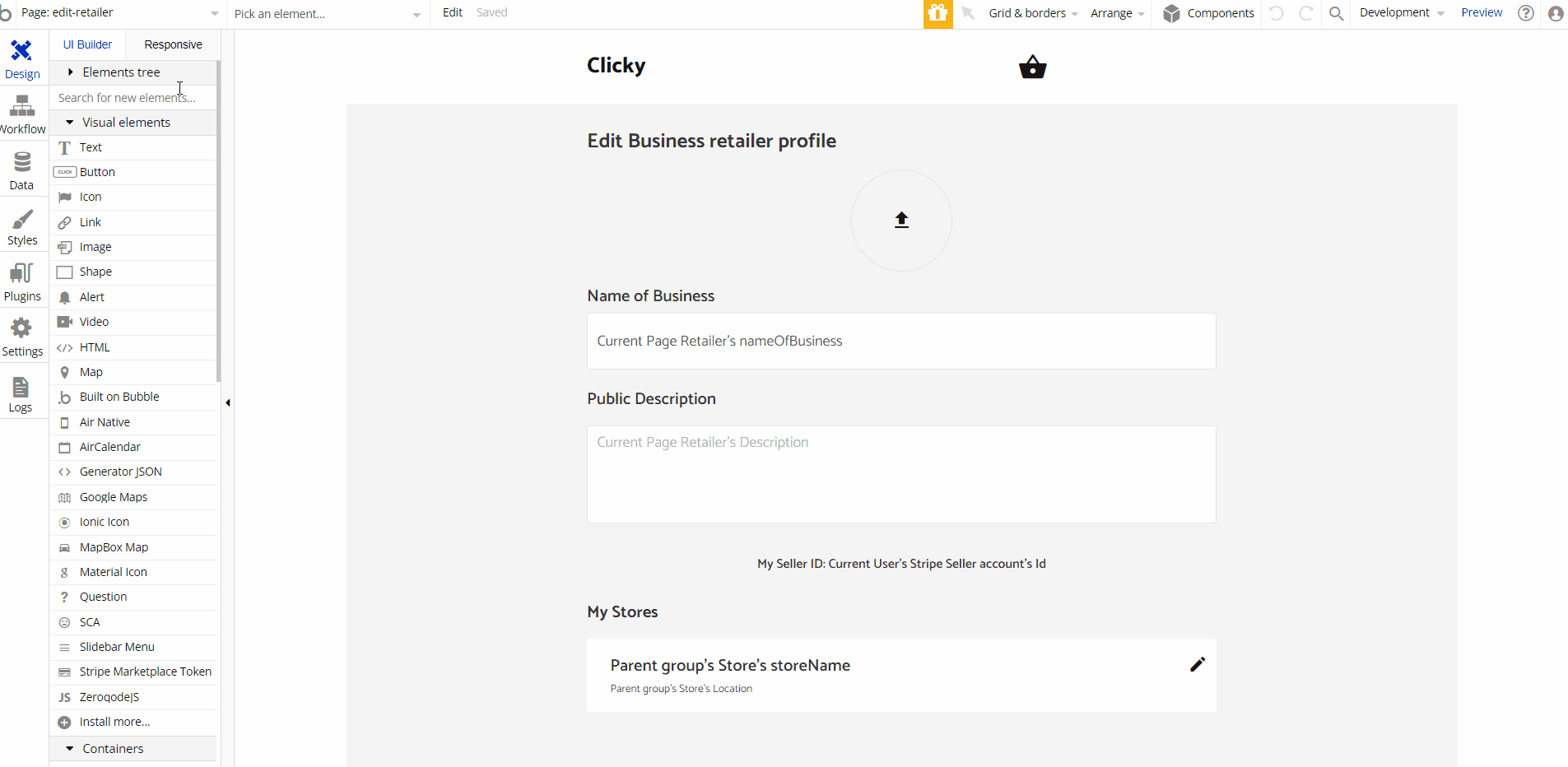Open the Styles section with brush icon
This screenshot has height=767, width=1568.
pyautogui.click(x=22, y=226)
